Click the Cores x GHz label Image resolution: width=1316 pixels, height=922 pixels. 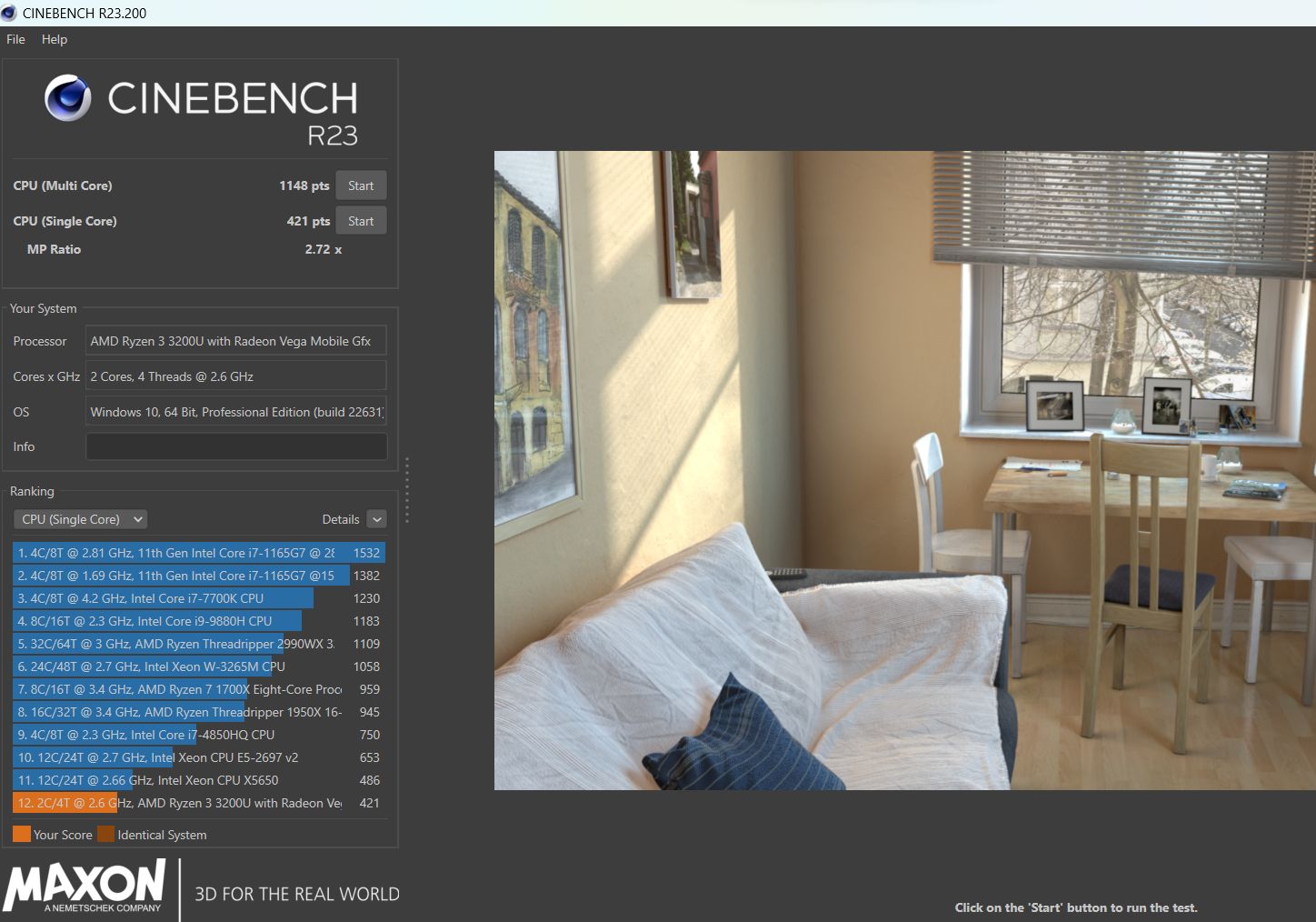click(x=46, y=376)
